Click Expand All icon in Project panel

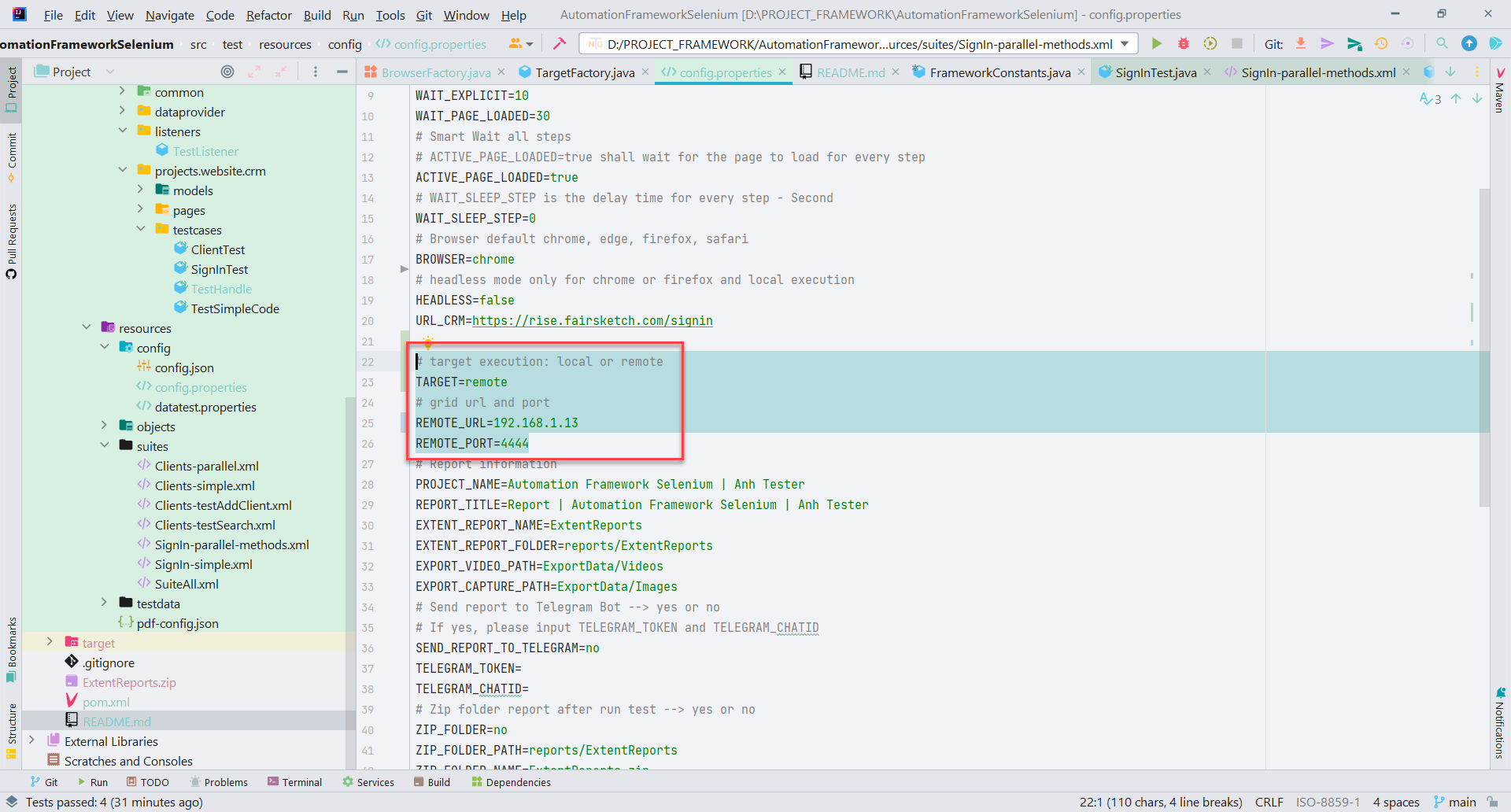(254, 72)
